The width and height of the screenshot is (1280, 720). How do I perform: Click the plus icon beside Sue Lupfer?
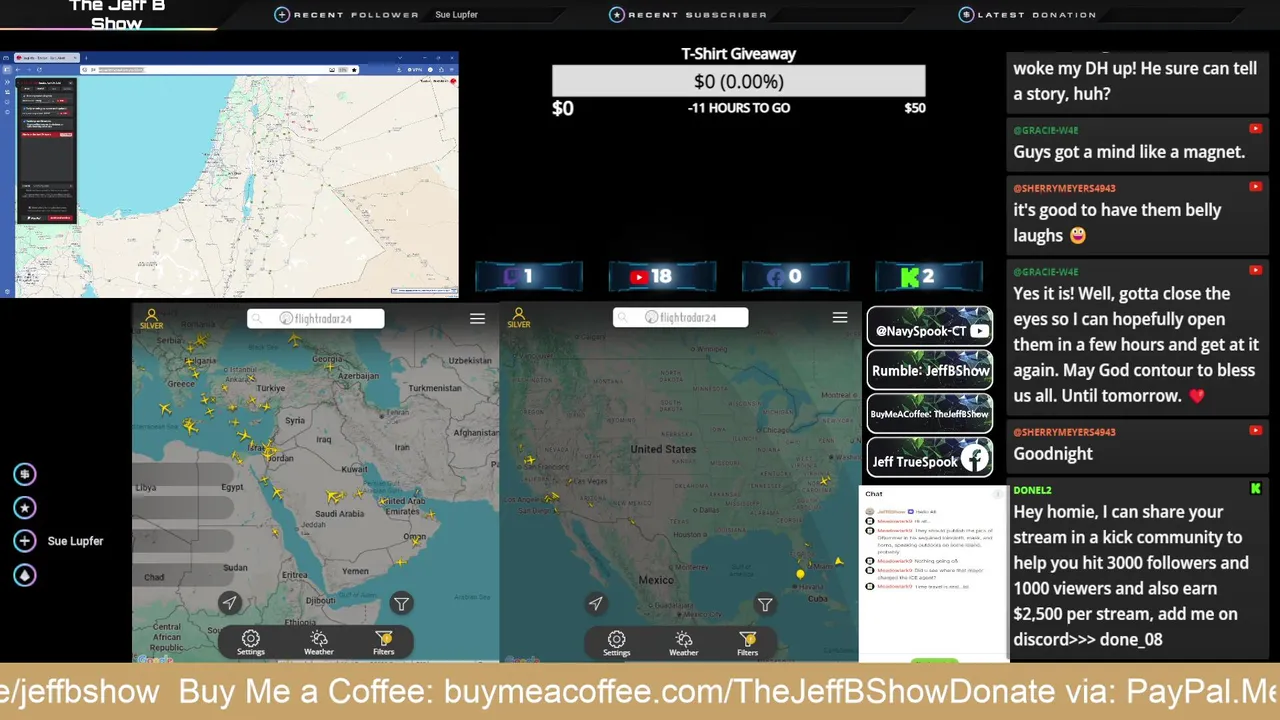coord(25,541)
